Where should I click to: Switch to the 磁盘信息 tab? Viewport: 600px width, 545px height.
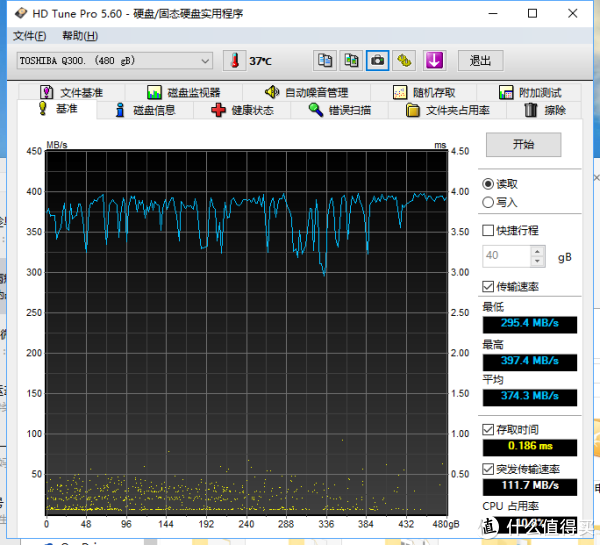(x=145, y=110)
